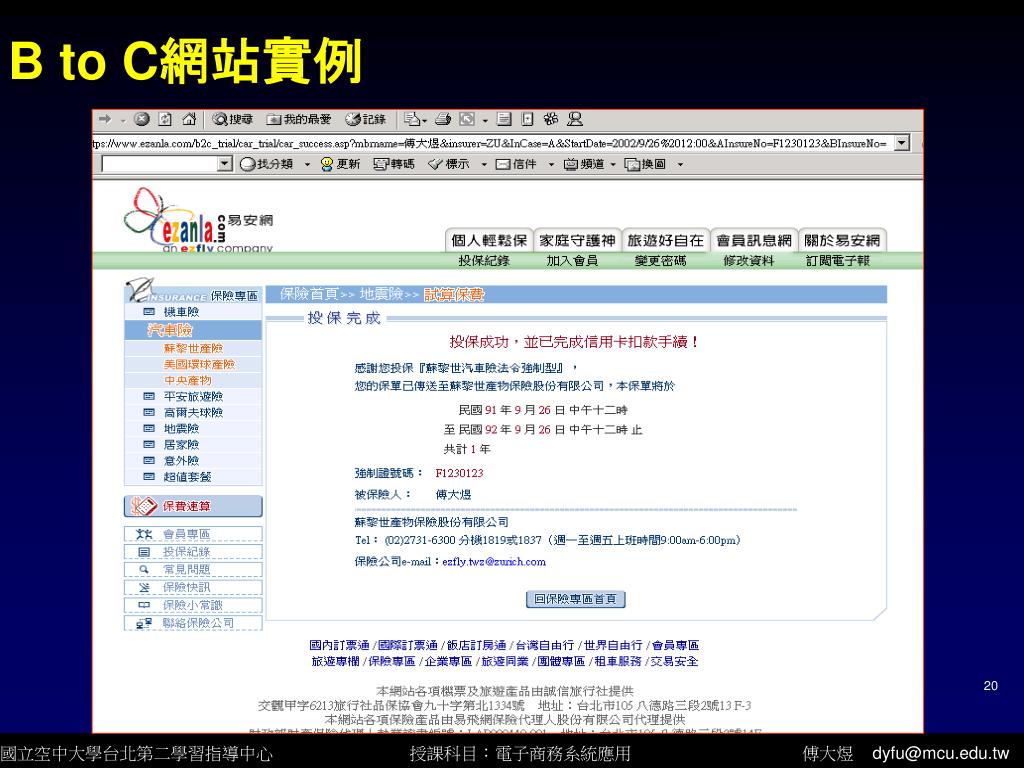Image resolution: width=1024 pixels, height=768 pixels.
Task: Click 加入會員 submenu item
Action: point(572,261)
